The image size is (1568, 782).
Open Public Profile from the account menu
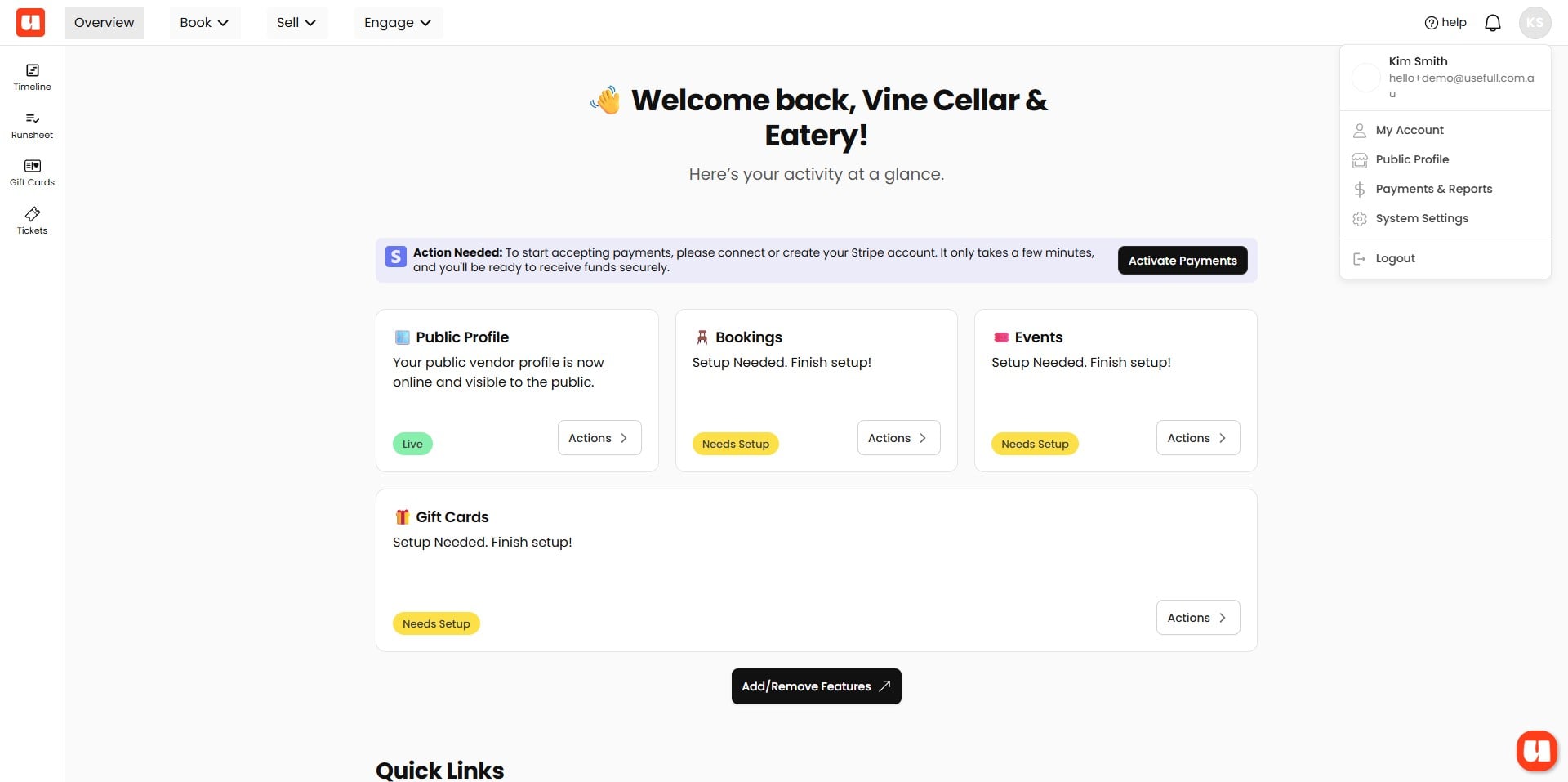(1412, 159)
